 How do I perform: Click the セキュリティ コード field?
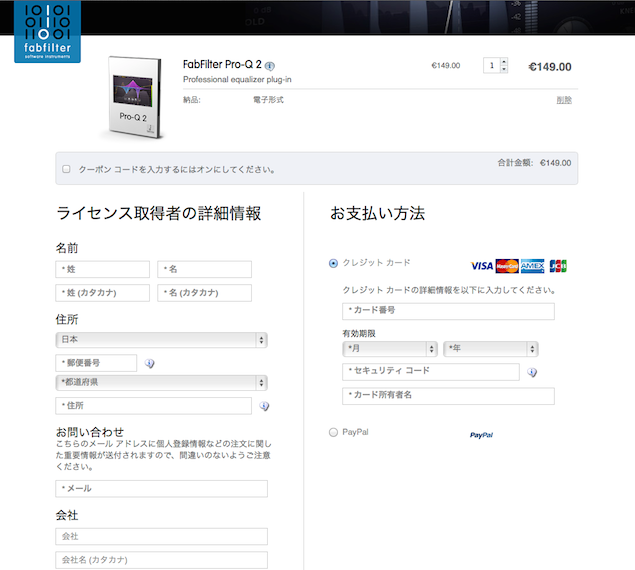[431, 372]
